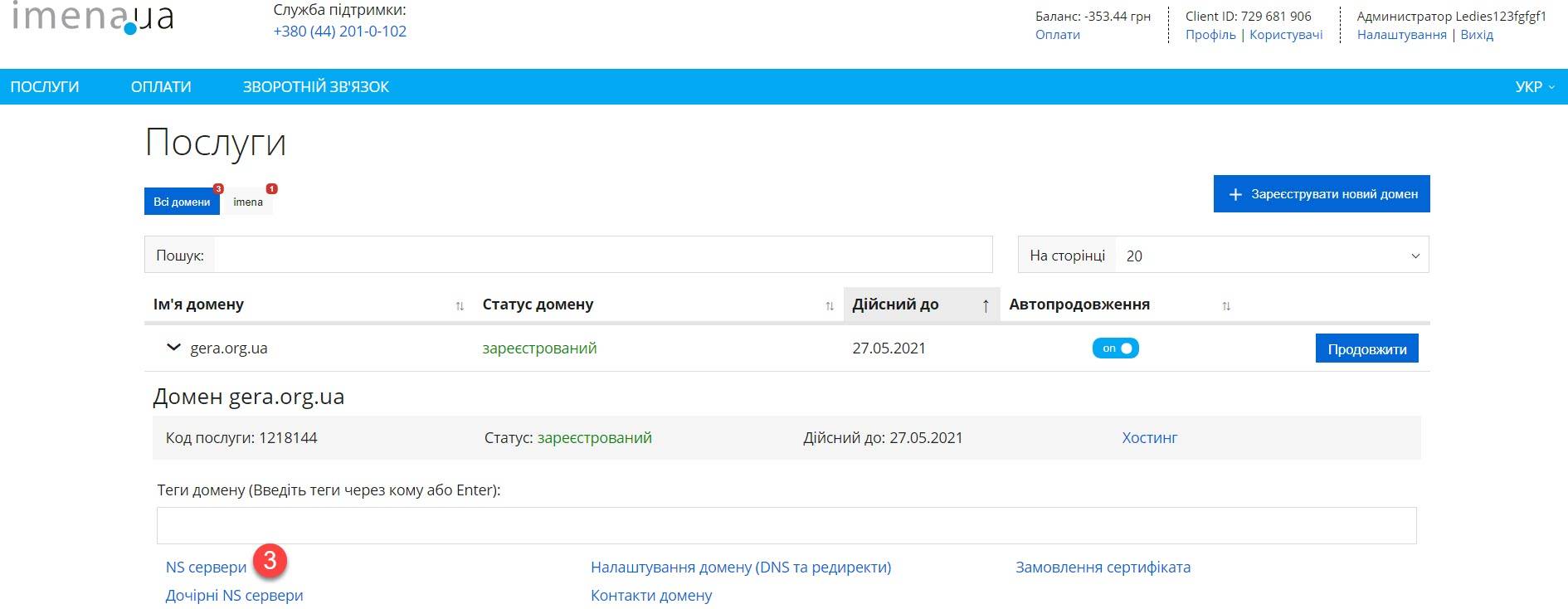
Task: Click Код послуги: 1218144 text
Action: 241,438
